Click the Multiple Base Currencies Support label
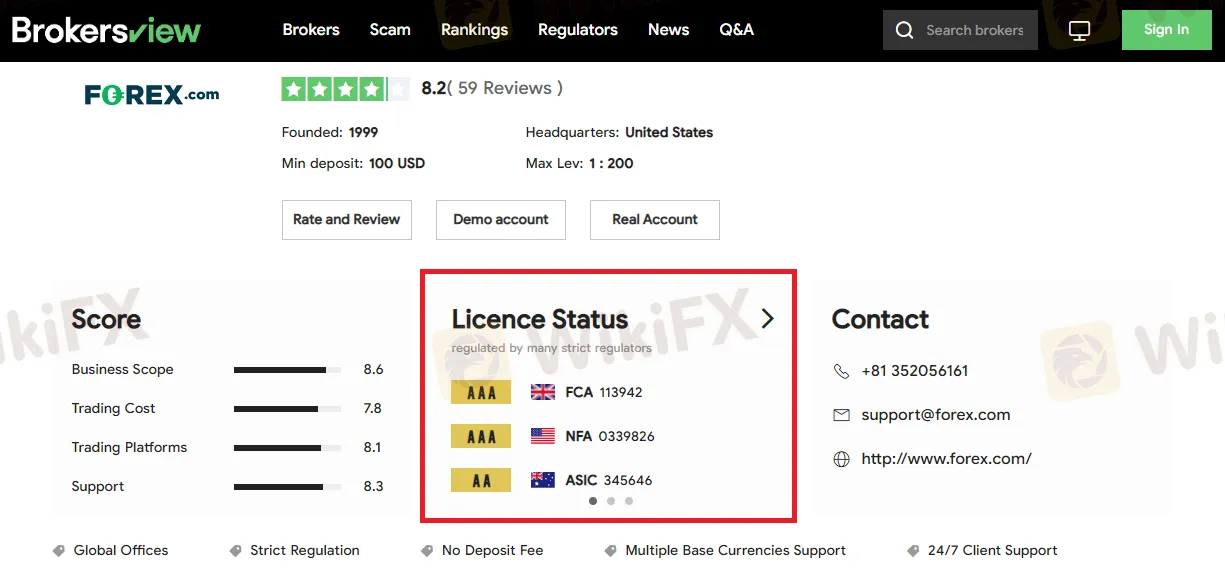Screen dimensions: 1225x579 tap(736, 550)
